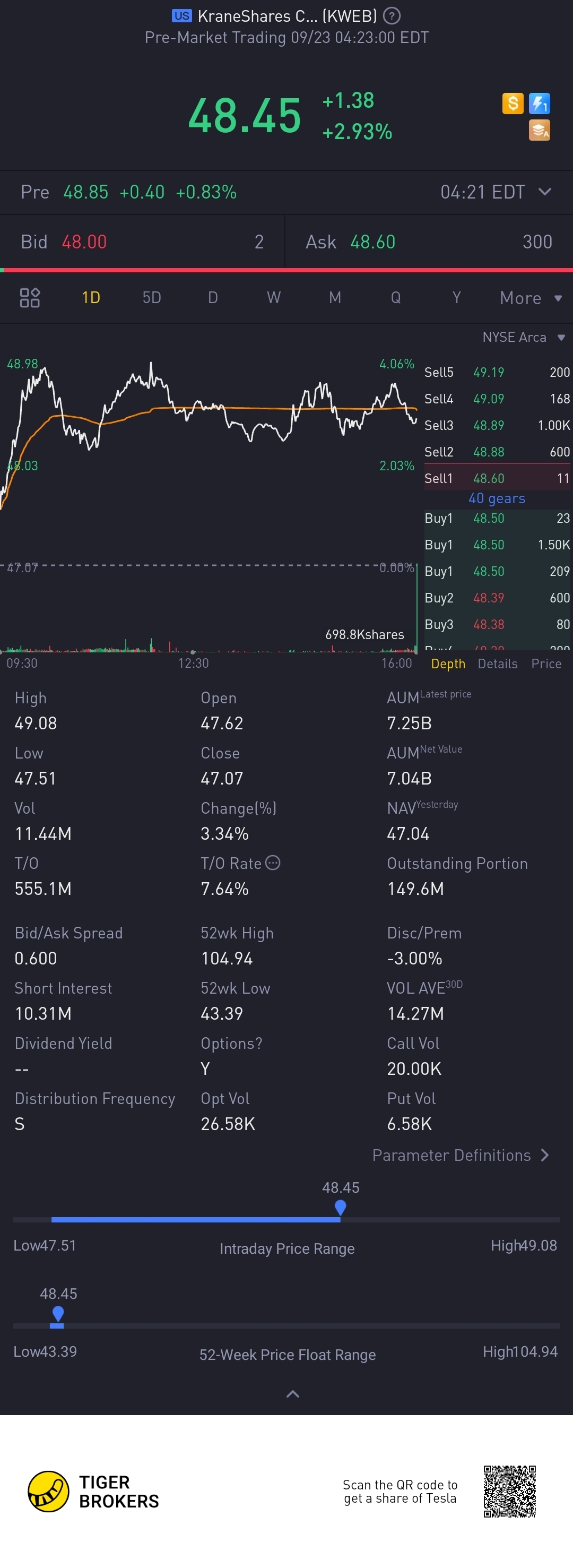
Task: Tap the Buy1 row with 1.50K volume
Action: coord(497,545)
